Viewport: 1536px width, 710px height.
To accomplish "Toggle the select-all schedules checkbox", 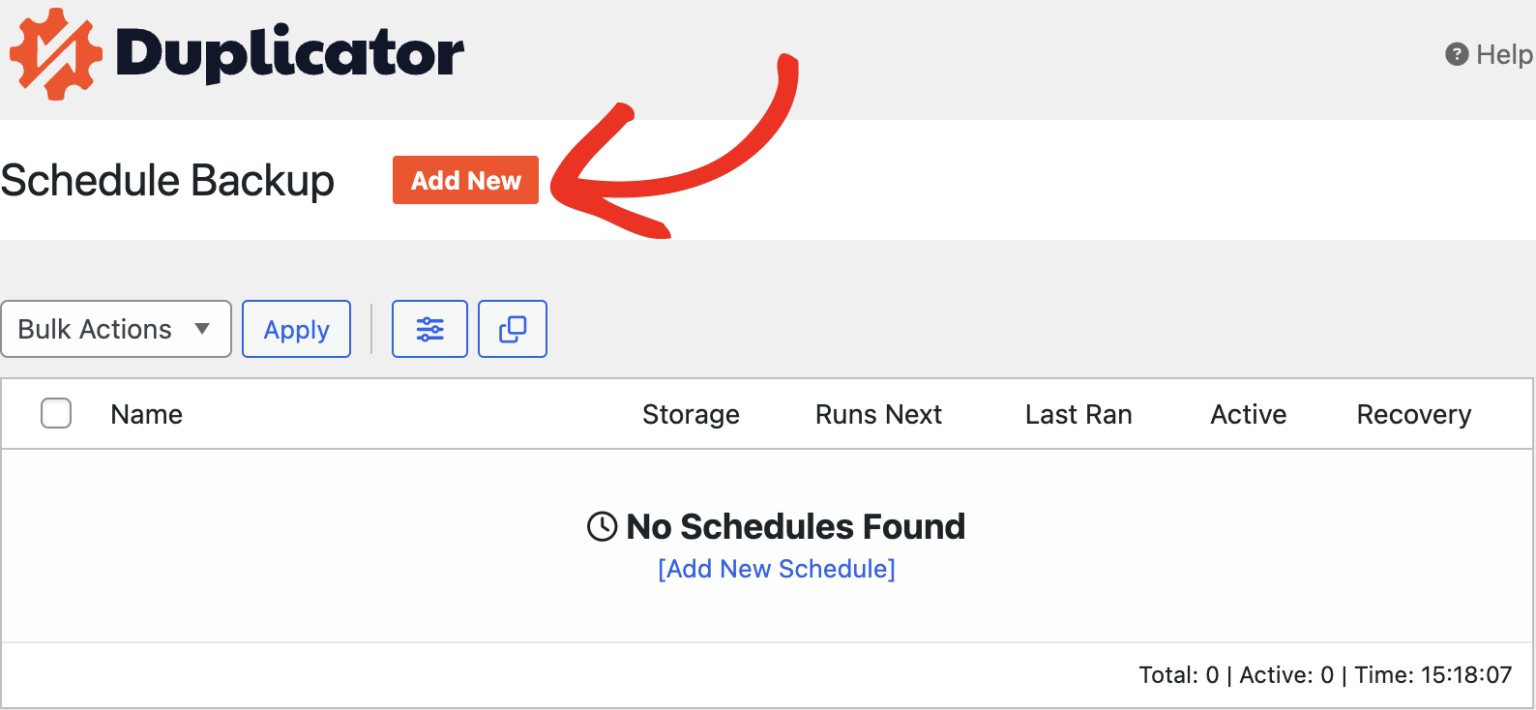I will pos(56,413).
